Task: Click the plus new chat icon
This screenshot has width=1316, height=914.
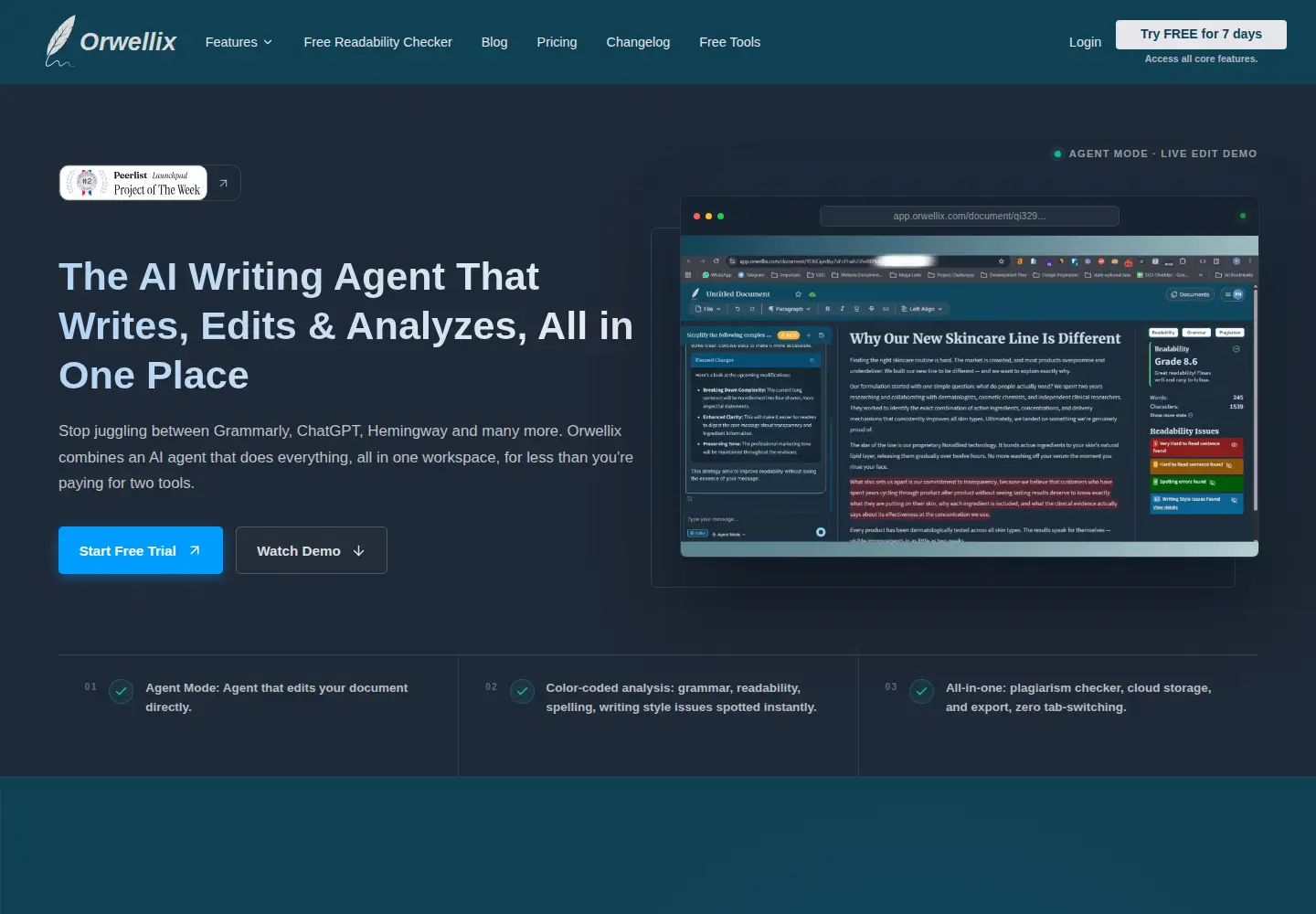Action: pyautogui.click(x=808, y=335)
